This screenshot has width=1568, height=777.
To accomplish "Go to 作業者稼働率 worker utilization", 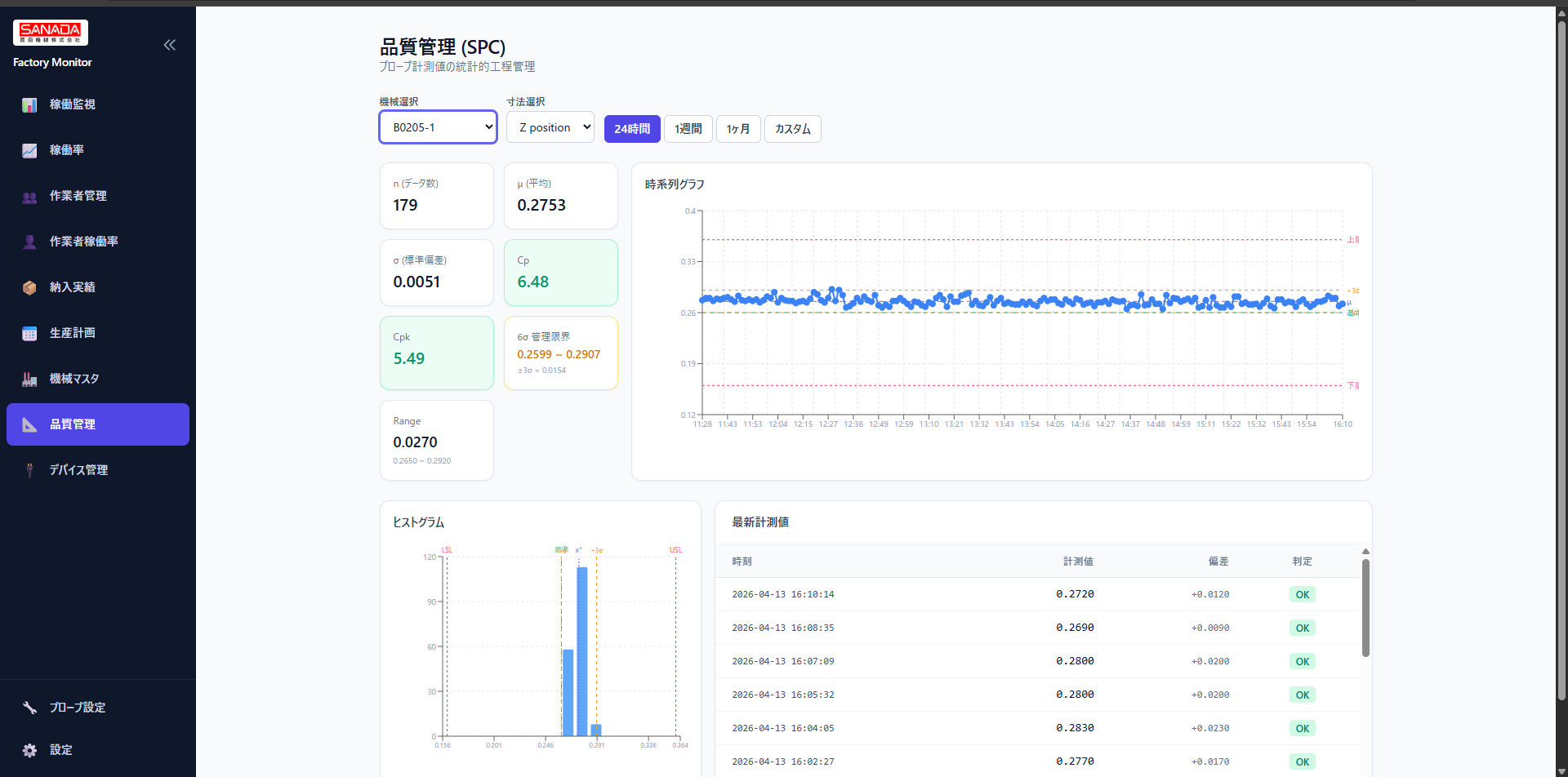I will 82,242.
